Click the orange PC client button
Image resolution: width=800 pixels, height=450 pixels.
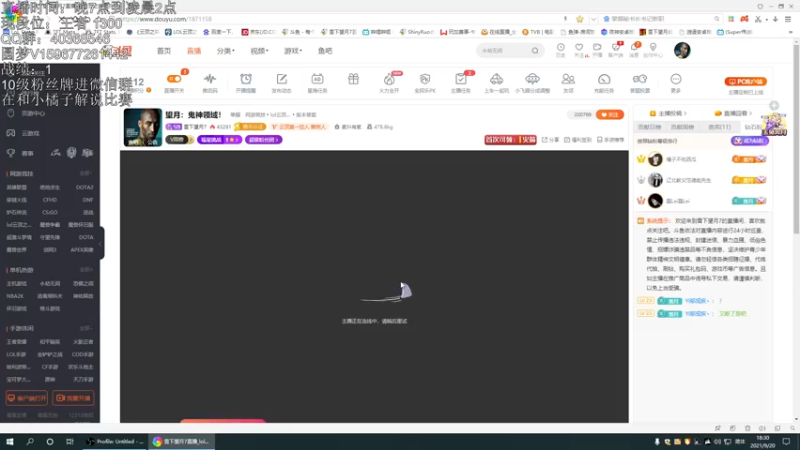tap(745, 82)
